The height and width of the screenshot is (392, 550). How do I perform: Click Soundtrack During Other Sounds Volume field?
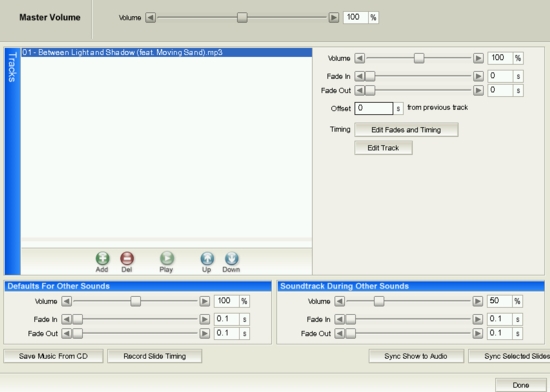coord(500,301)
